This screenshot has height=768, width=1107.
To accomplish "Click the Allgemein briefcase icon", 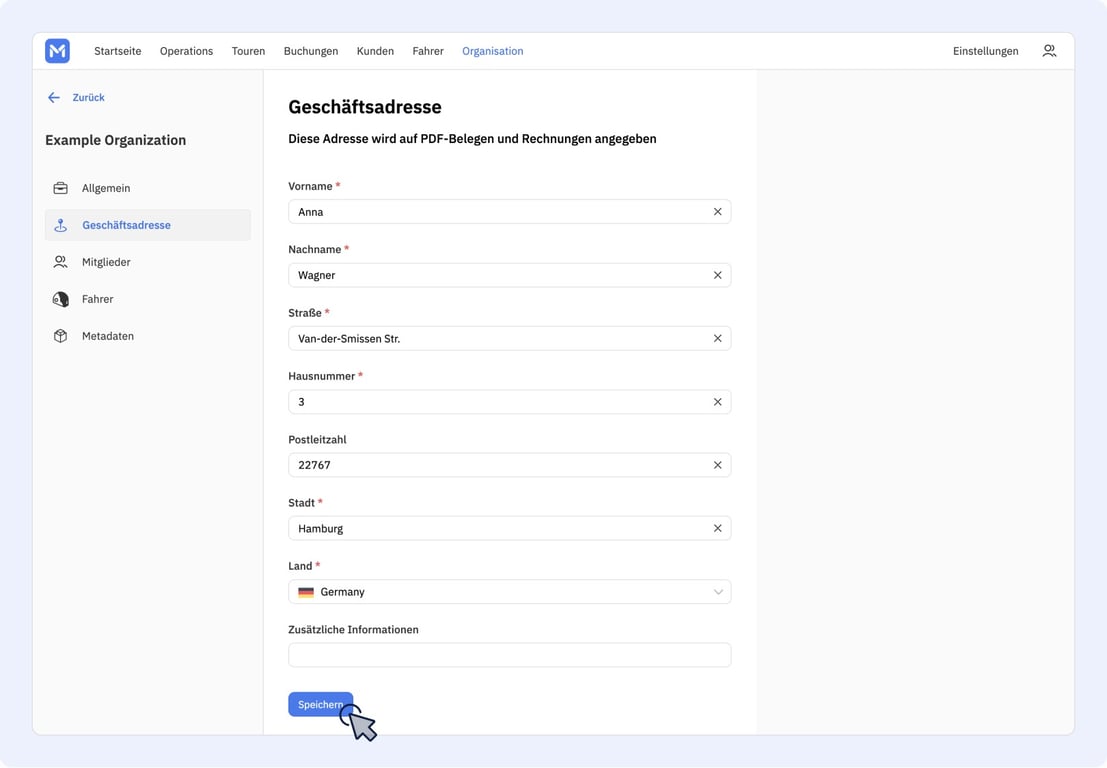I will click(61, 188).
